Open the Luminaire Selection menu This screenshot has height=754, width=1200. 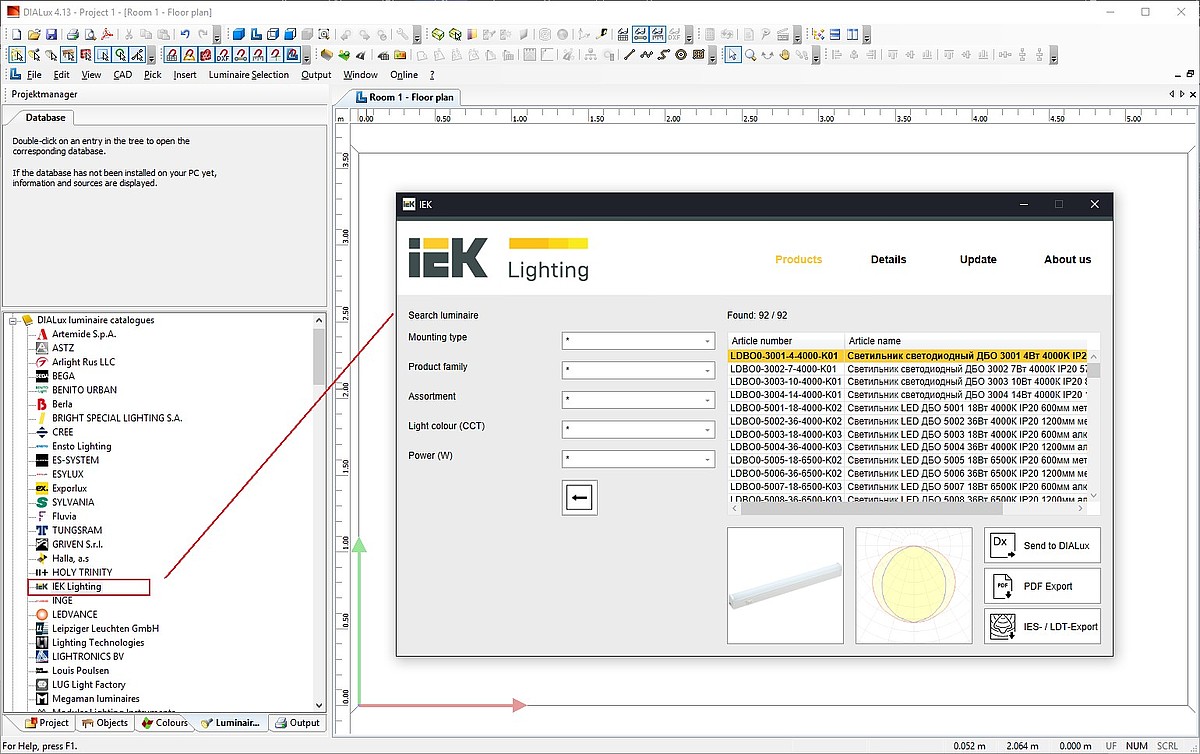249,74
